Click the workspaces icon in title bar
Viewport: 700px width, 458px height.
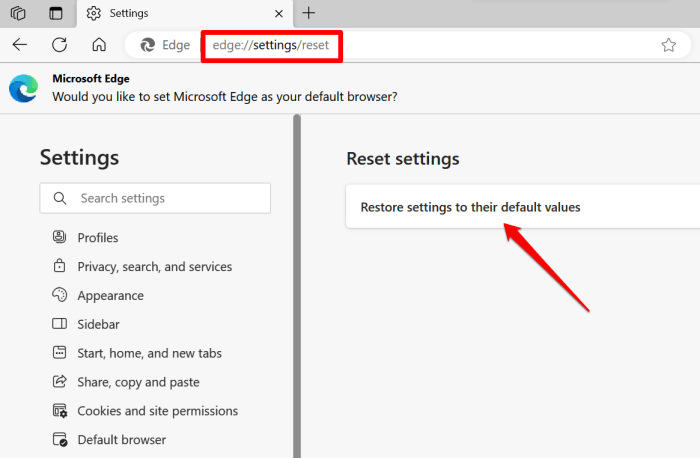(17, 13)
